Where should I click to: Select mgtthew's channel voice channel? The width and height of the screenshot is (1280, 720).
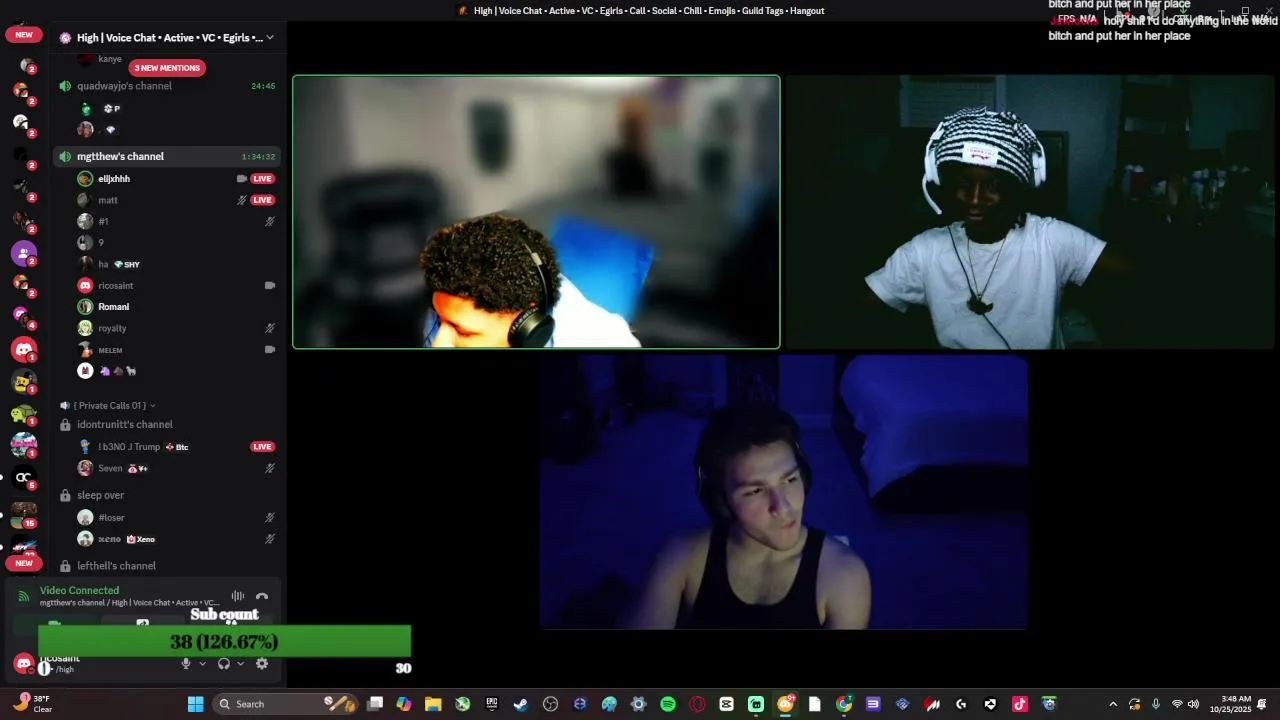tap(167, 157)
